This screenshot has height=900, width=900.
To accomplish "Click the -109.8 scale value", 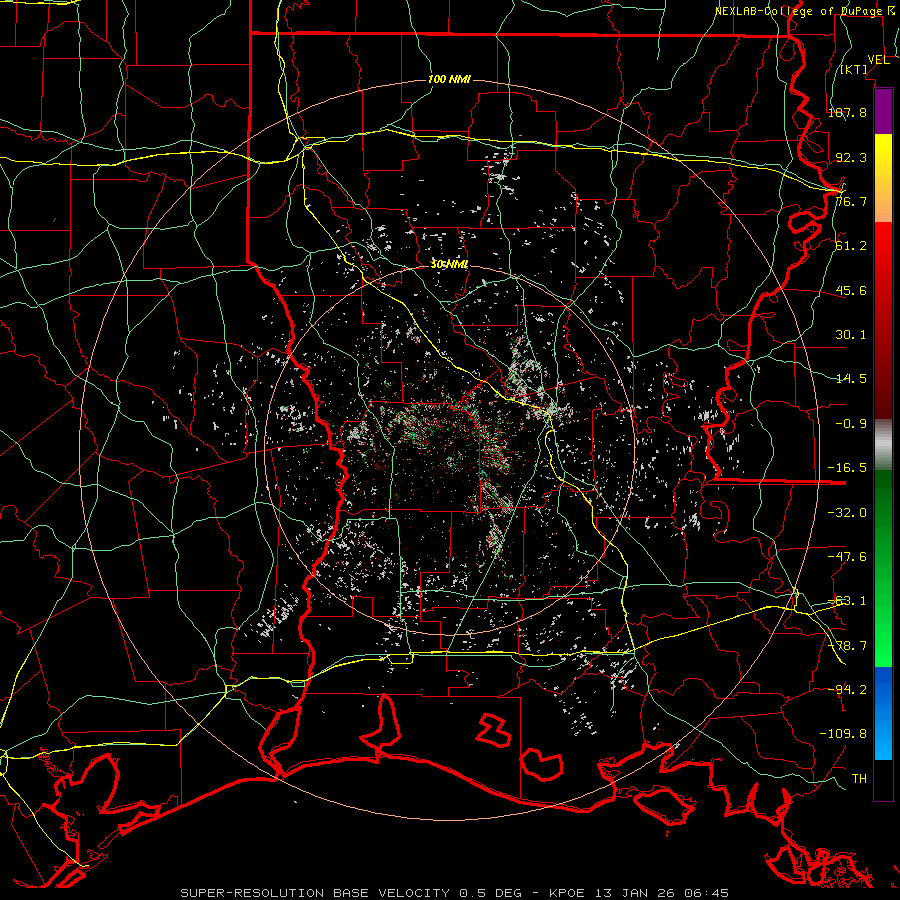I will coord(843,734).
